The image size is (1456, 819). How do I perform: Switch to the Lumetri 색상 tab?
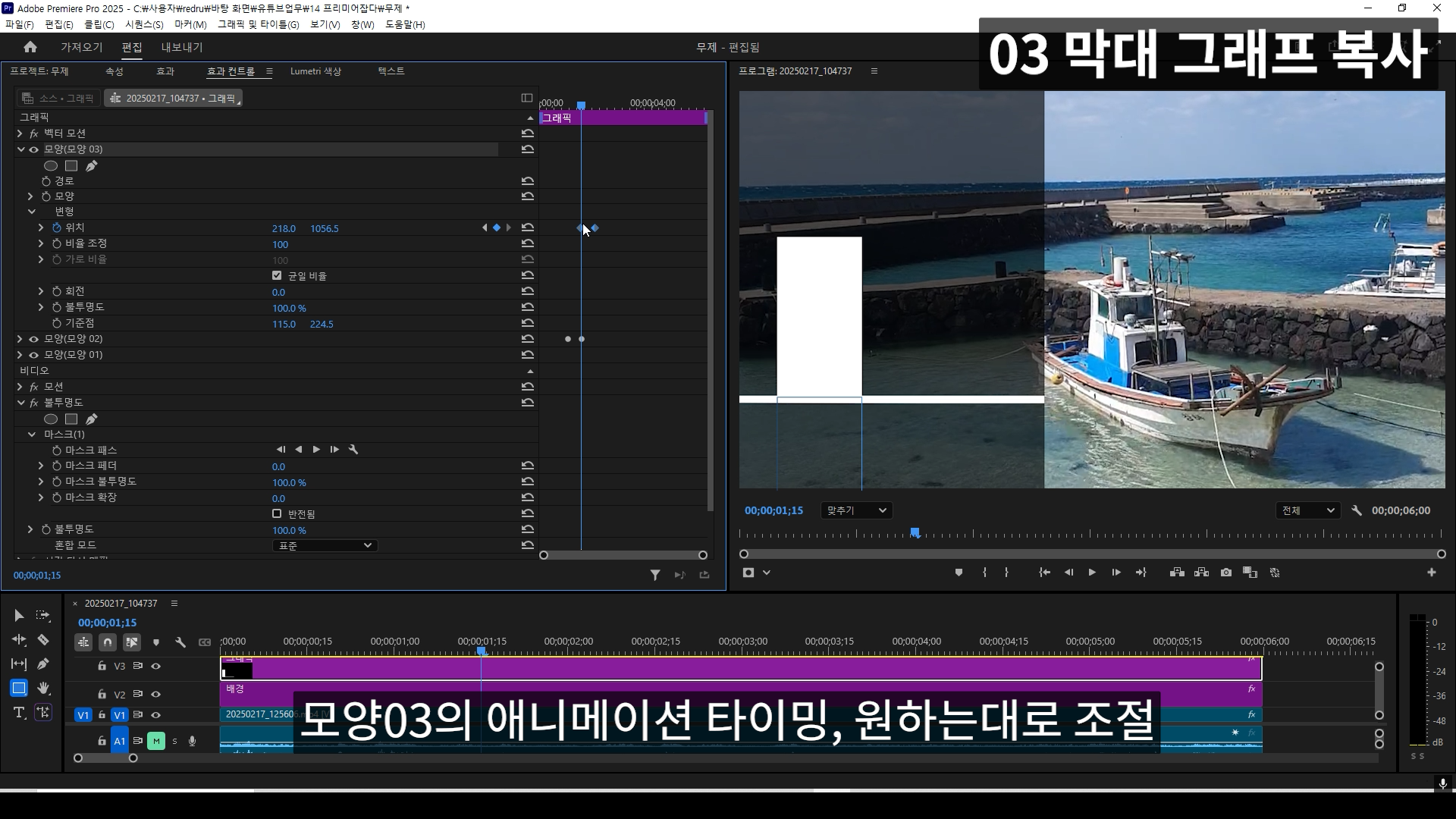pos(315,71)
